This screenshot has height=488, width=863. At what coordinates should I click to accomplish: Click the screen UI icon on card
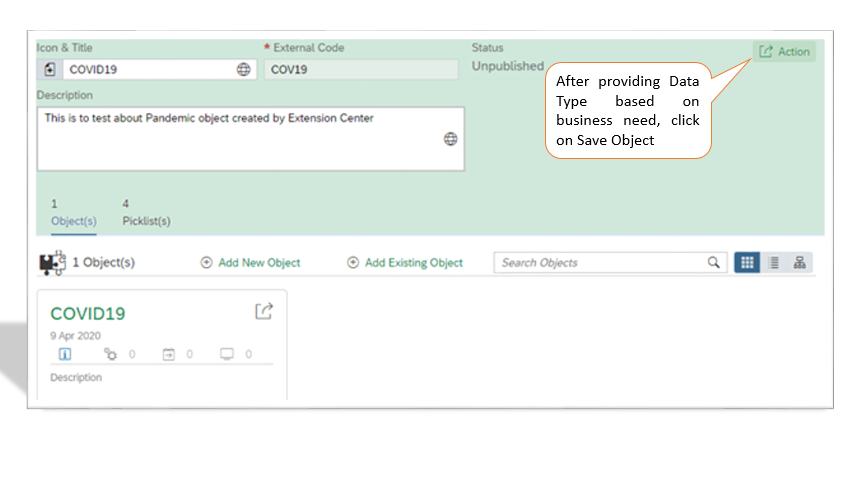click(227, 354)
